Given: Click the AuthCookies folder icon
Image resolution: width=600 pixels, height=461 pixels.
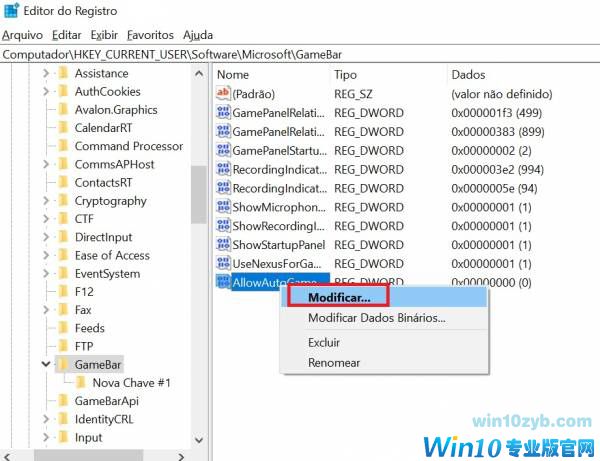Looking at the screenshot, I should coord(64,91).
